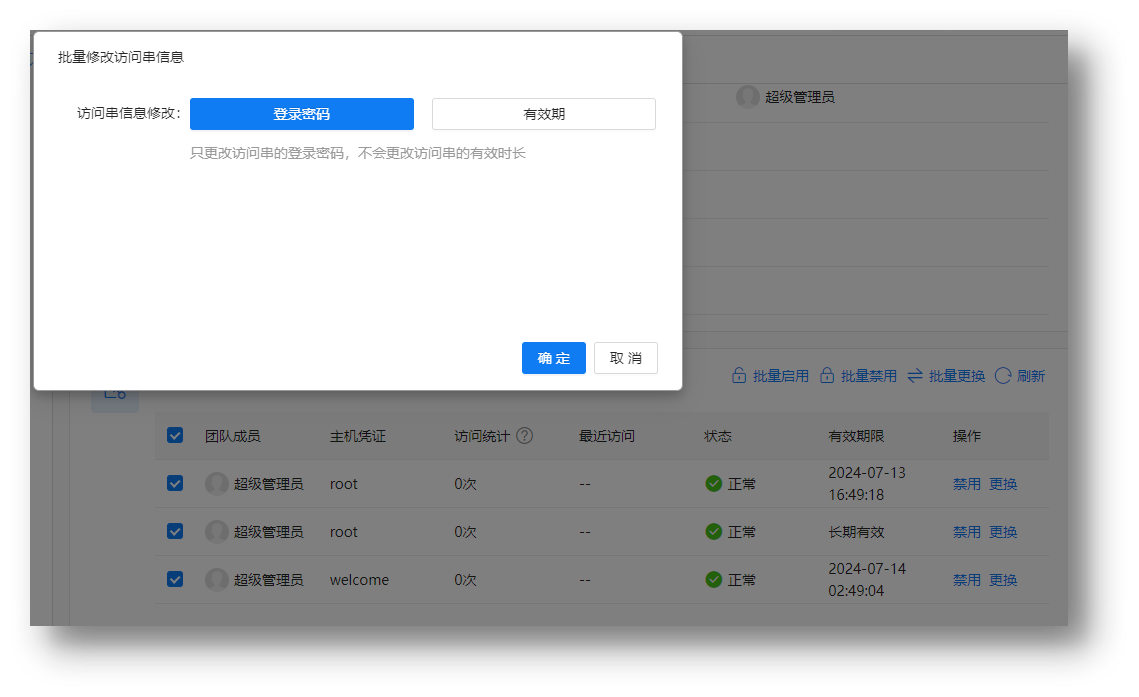Image resolution: width=1139 pixels, height=697 pixels.
Task: Click the 批量更换 swap arrows icon
Action: pos(915,376)
